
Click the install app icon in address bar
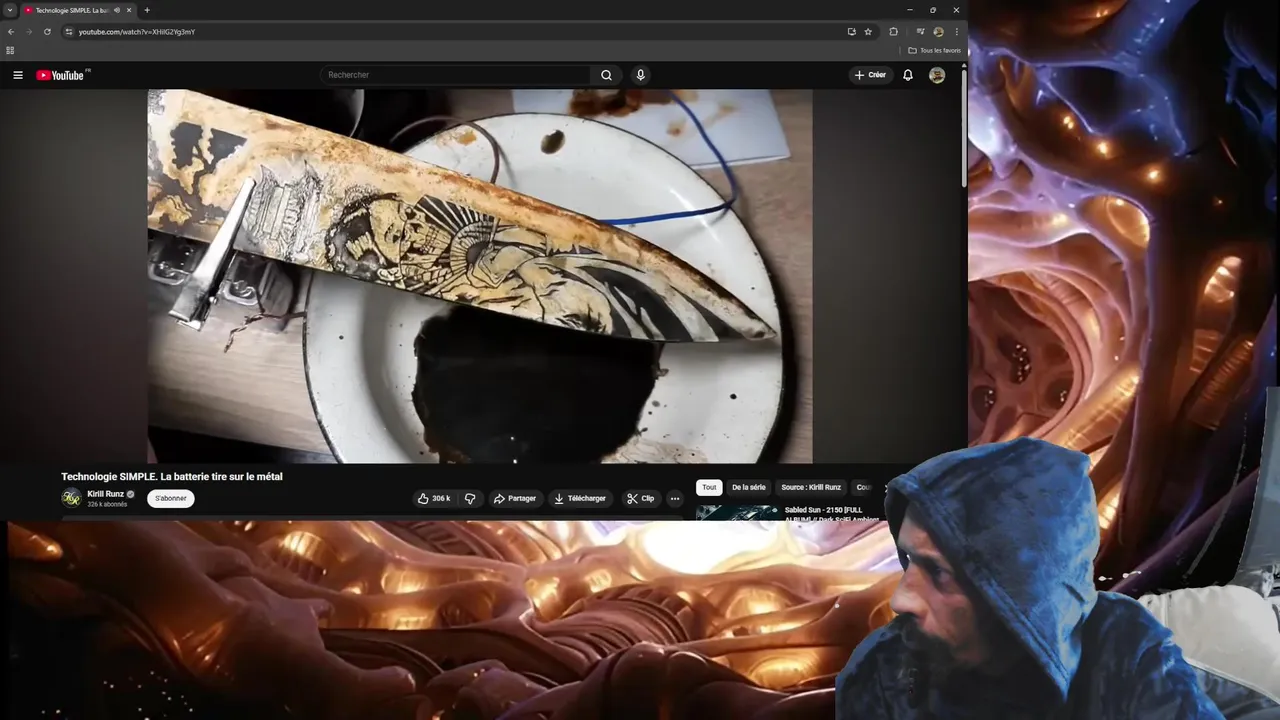(851, 32)
